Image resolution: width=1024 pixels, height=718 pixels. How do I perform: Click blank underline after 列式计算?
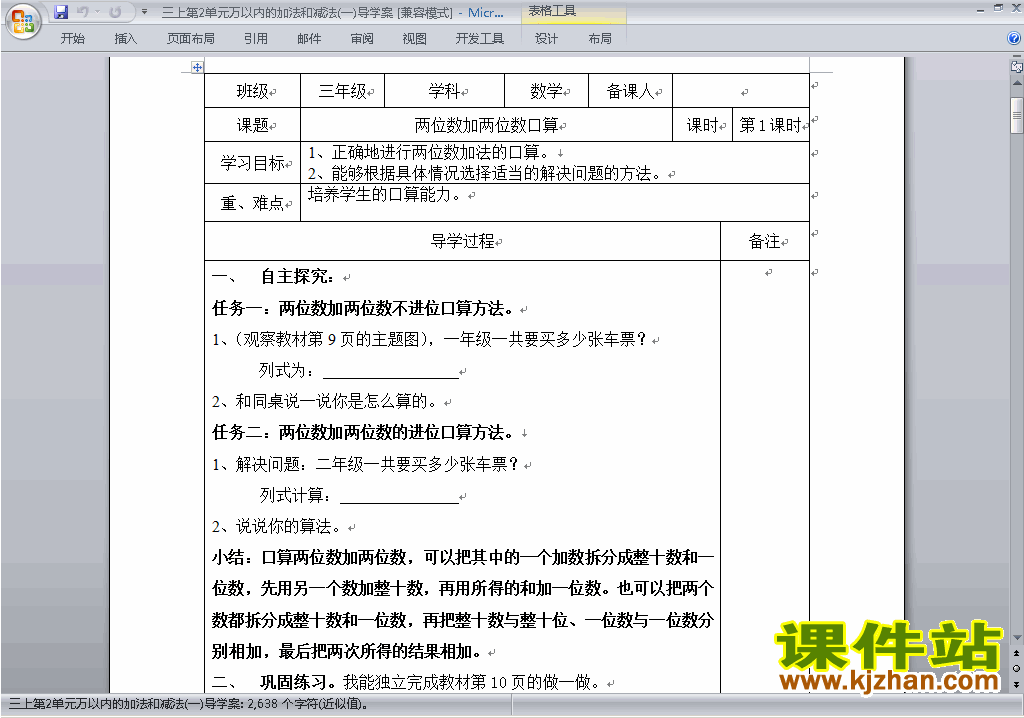(399, 496)
